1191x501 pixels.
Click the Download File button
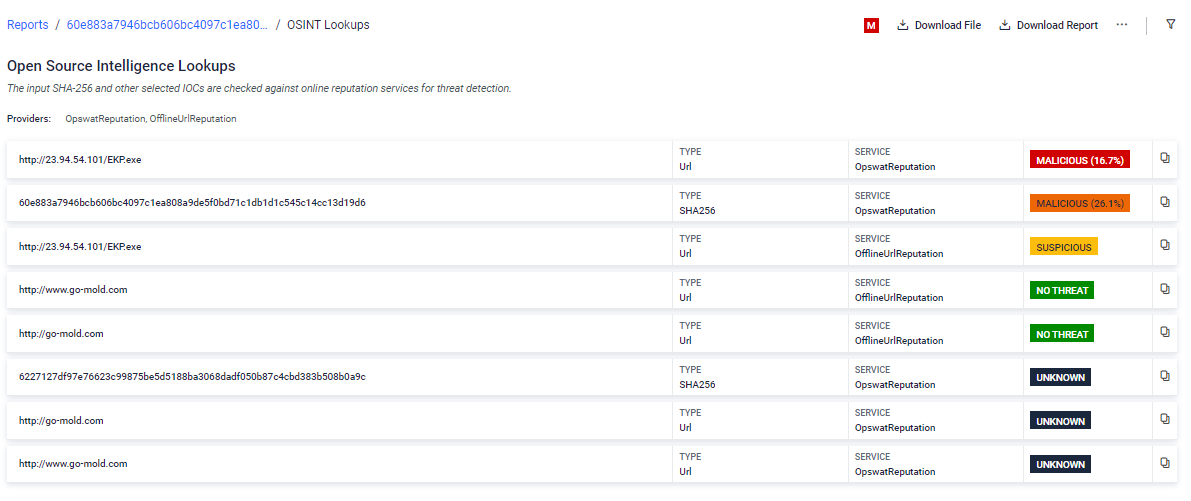tap(939, 25)
